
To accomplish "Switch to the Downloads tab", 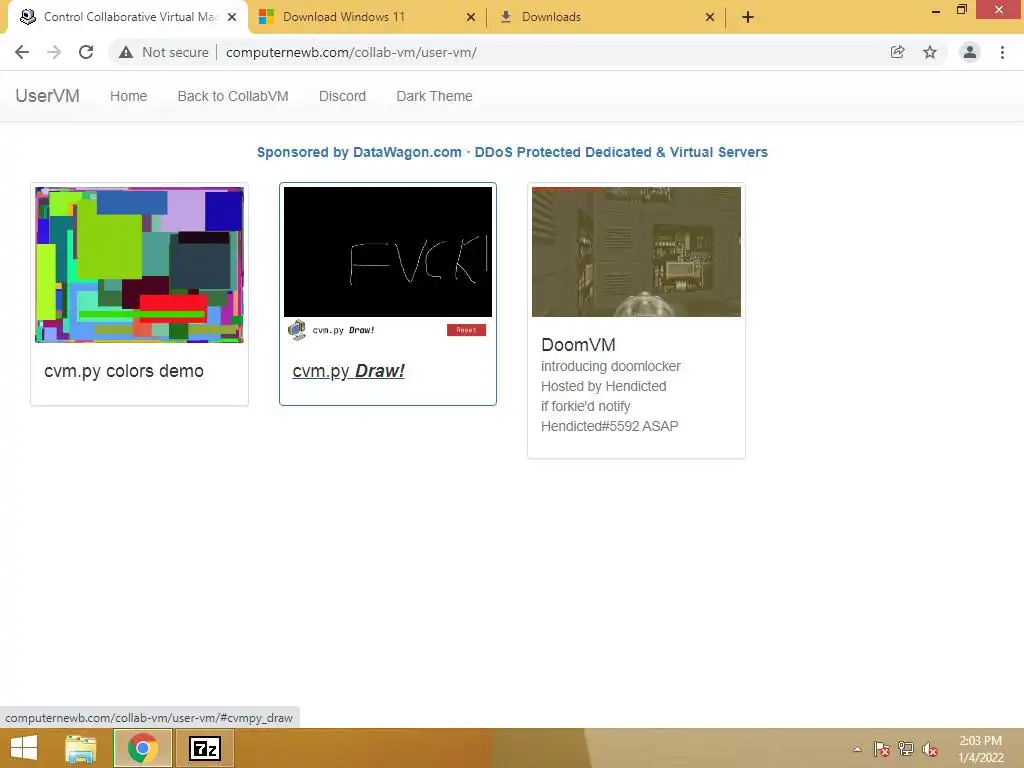I will point(606,17).
